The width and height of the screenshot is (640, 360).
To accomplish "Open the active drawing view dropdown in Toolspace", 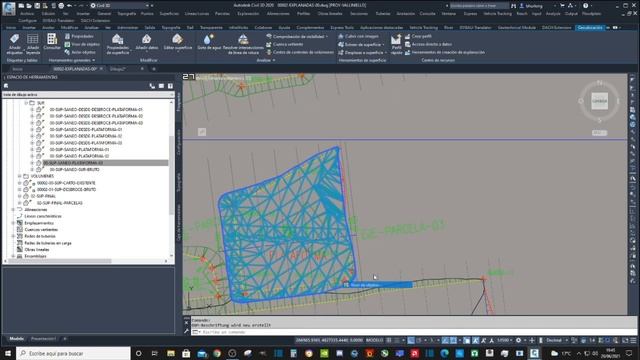I will pos(88,94).
